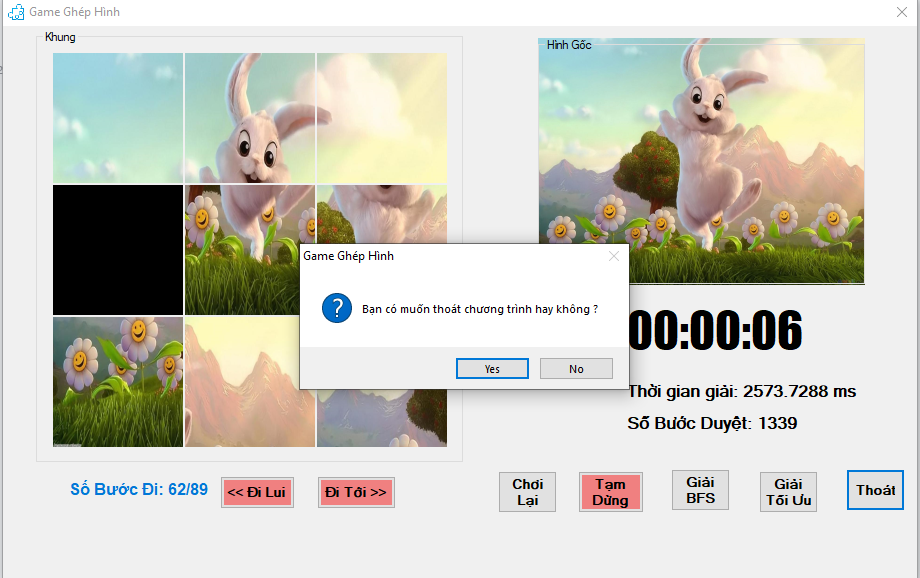920x578 pixels.
Task: Select the bottom-left flowers puzzle tile
Action: pos(118,382)
